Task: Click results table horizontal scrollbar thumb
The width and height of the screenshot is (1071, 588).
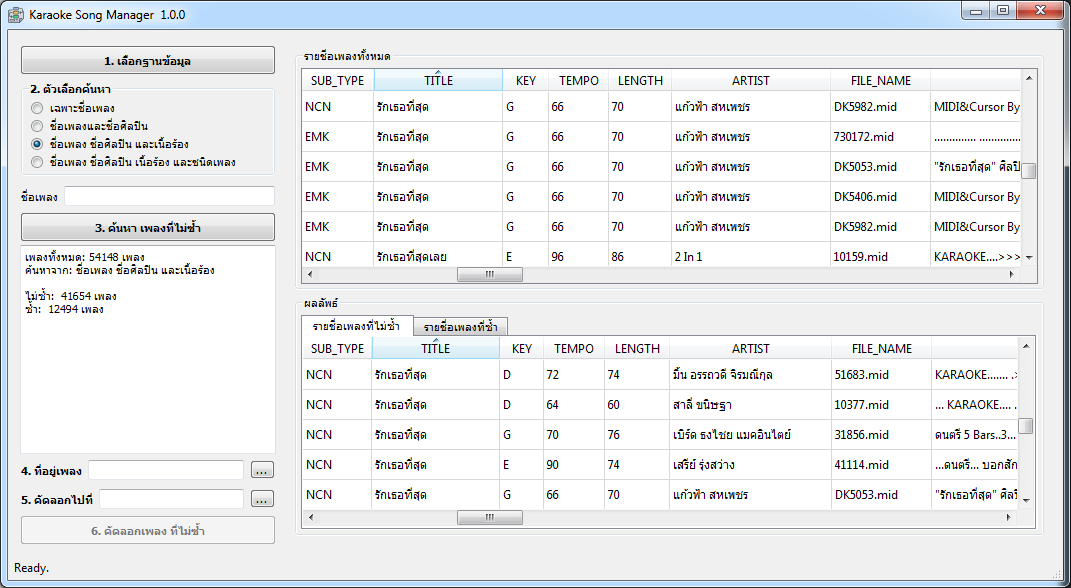Action: point(490,518)
